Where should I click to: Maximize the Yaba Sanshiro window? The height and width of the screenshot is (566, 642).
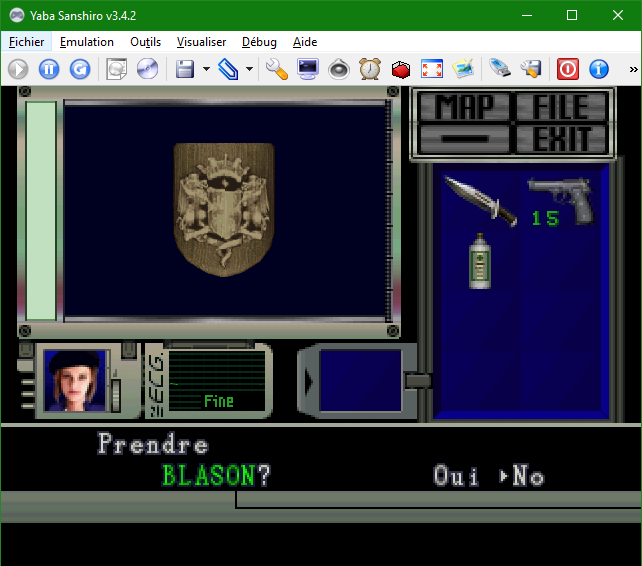[572, 16]
